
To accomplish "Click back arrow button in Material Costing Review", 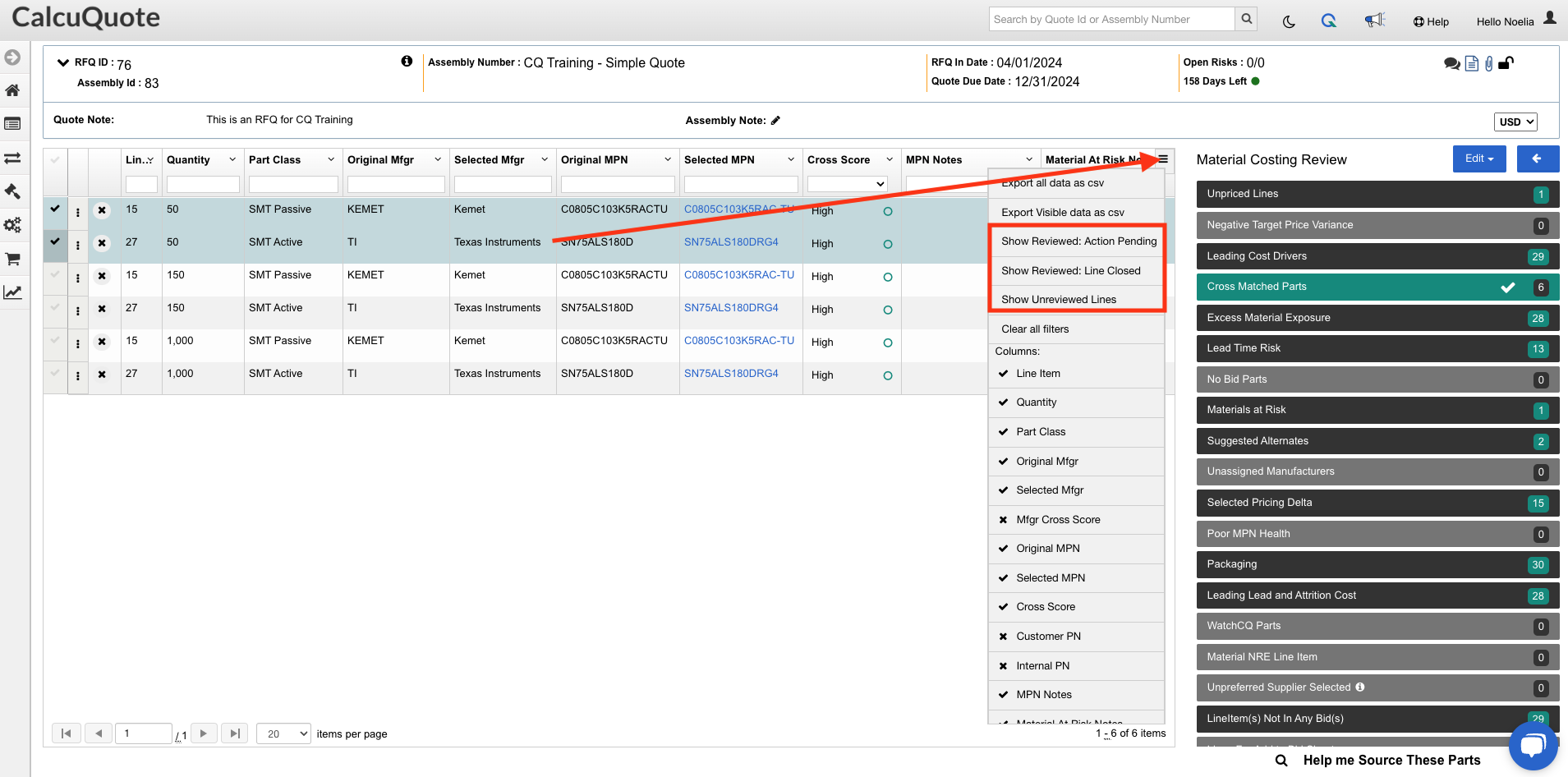I will [1538, 159].
